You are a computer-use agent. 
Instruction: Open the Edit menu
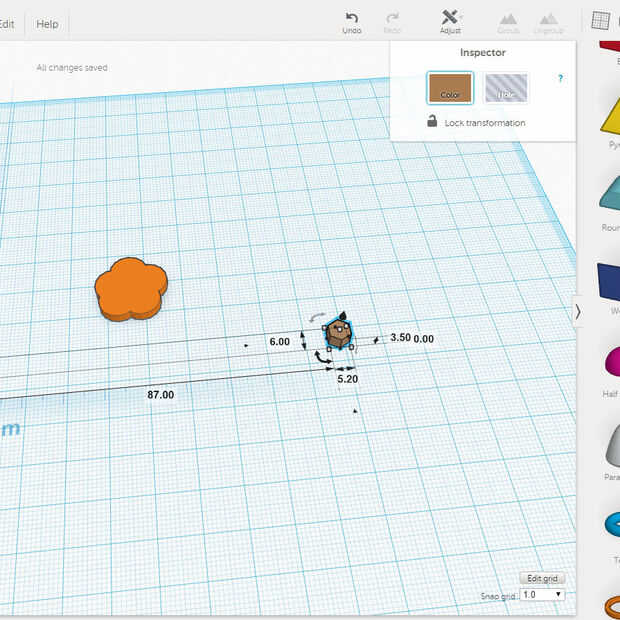point(7,24)
